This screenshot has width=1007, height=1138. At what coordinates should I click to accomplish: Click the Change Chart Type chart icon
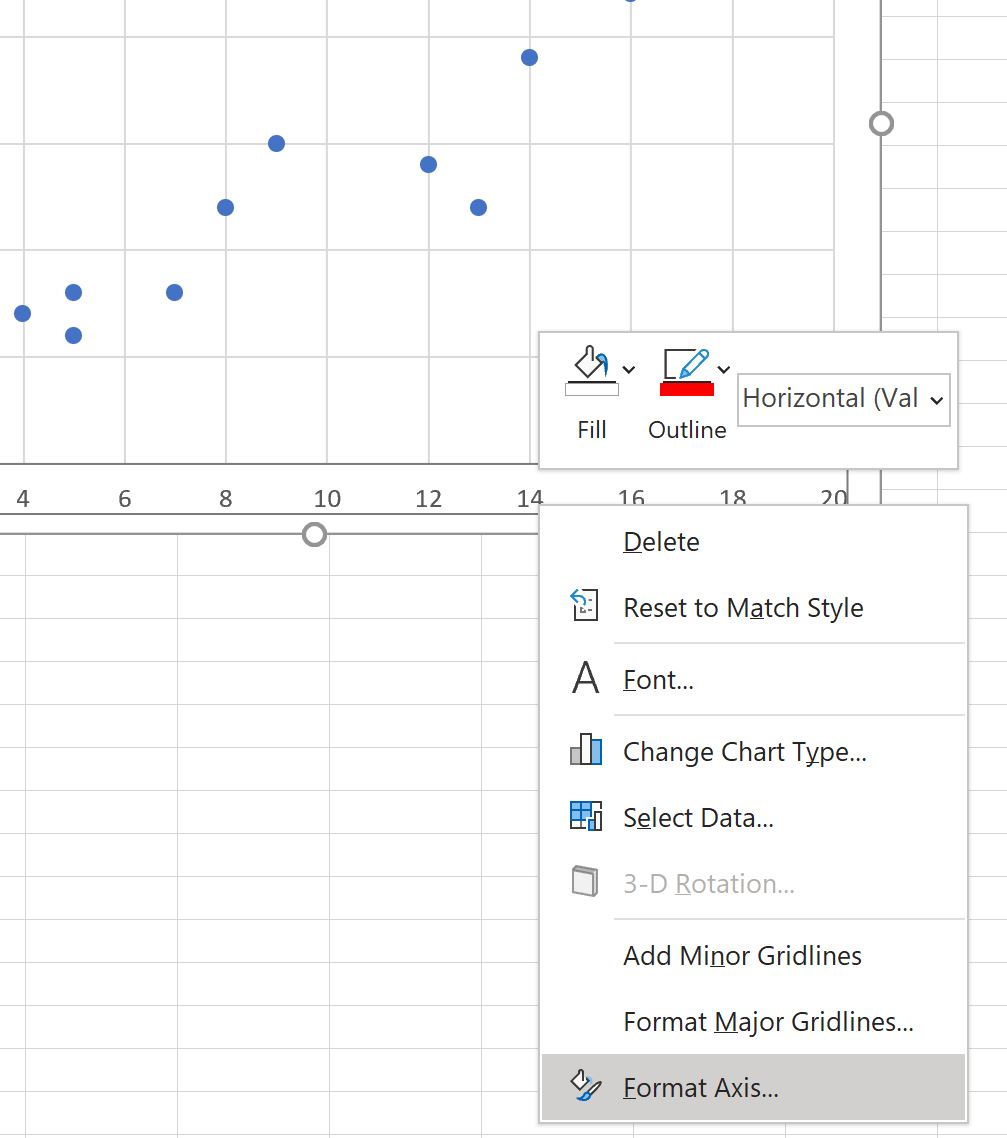coord(588,751)
